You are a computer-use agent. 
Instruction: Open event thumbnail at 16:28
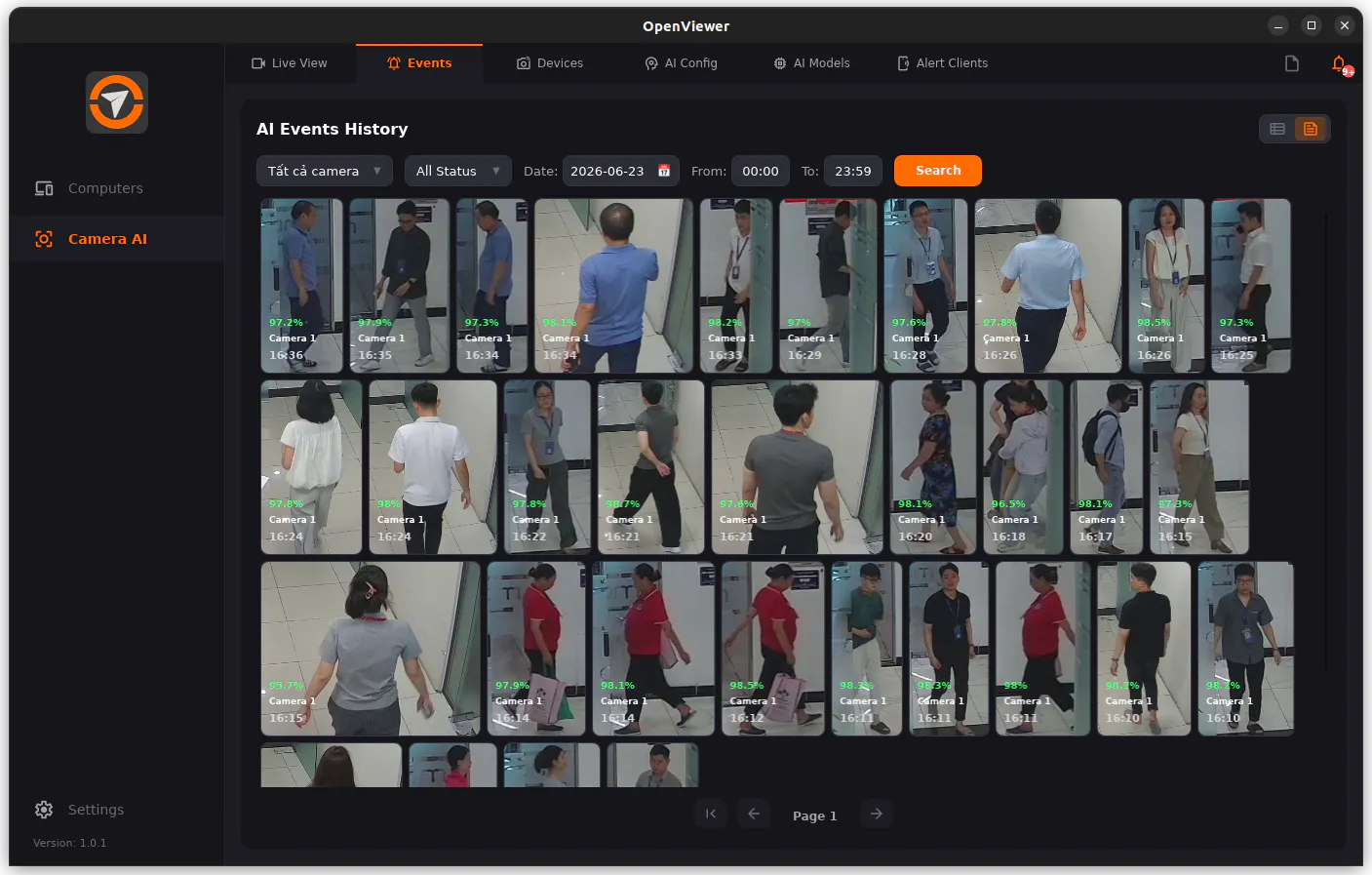926,286
